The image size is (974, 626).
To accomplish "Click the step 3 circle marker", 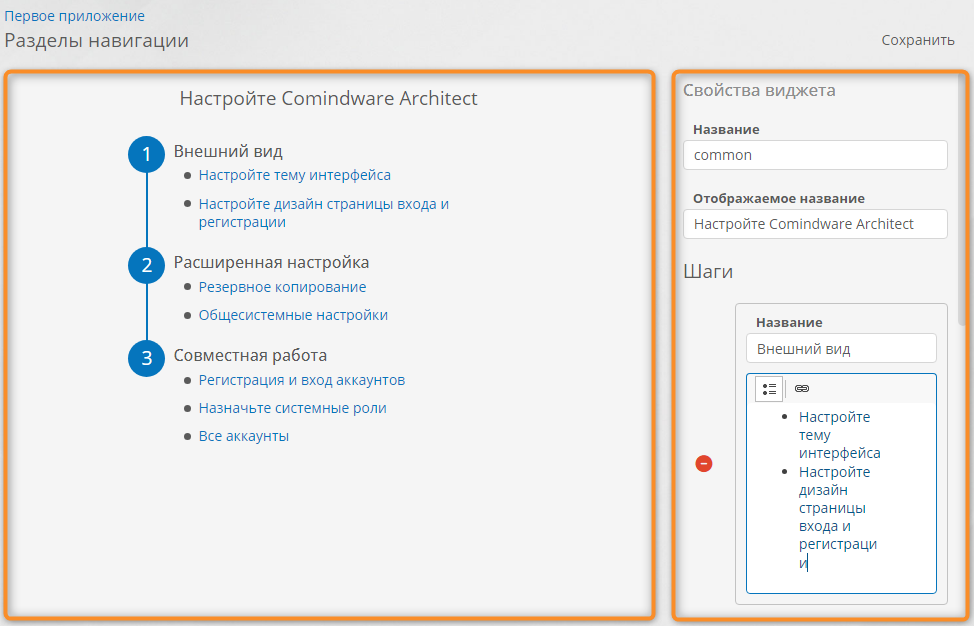I will tap(146, 358).
